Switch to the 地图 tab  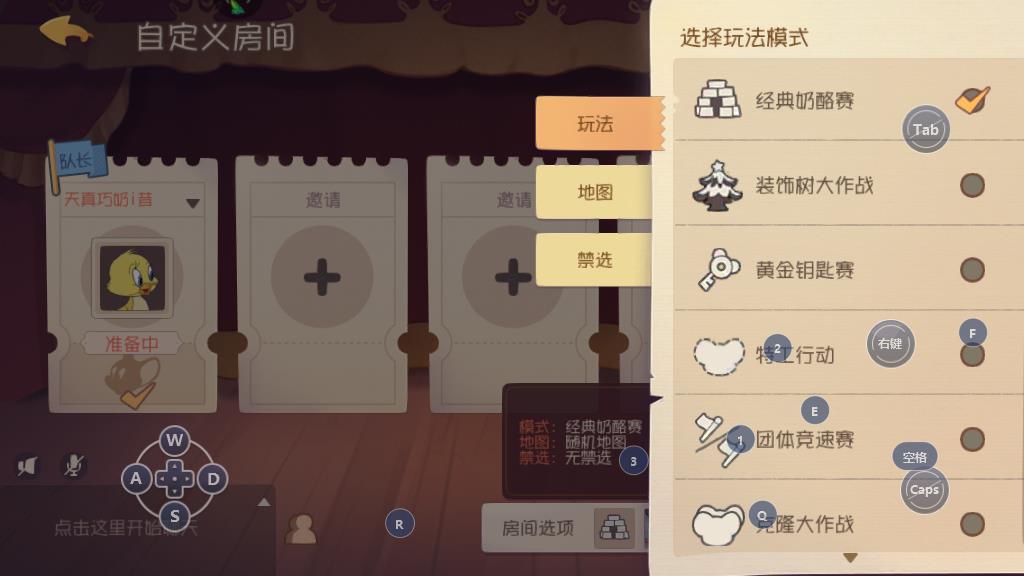coord(594,192)
